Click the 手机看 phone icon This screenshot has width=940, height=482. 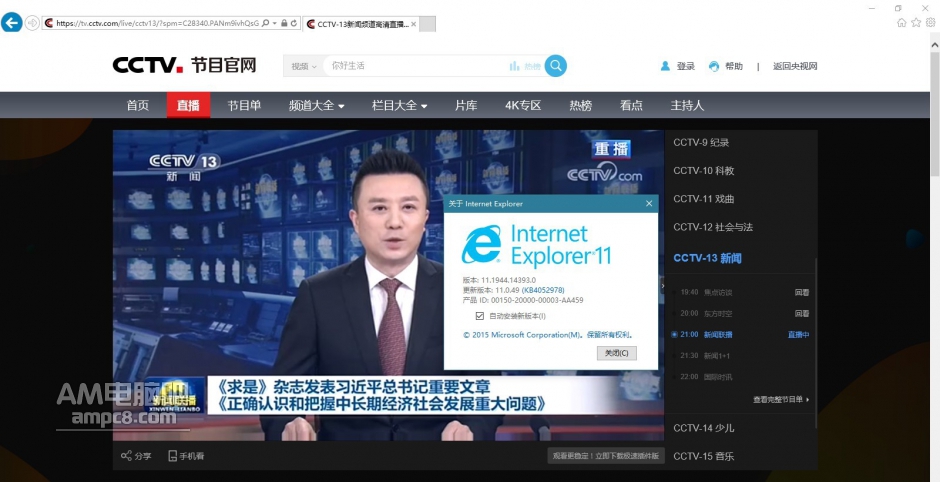coord(173,456)
